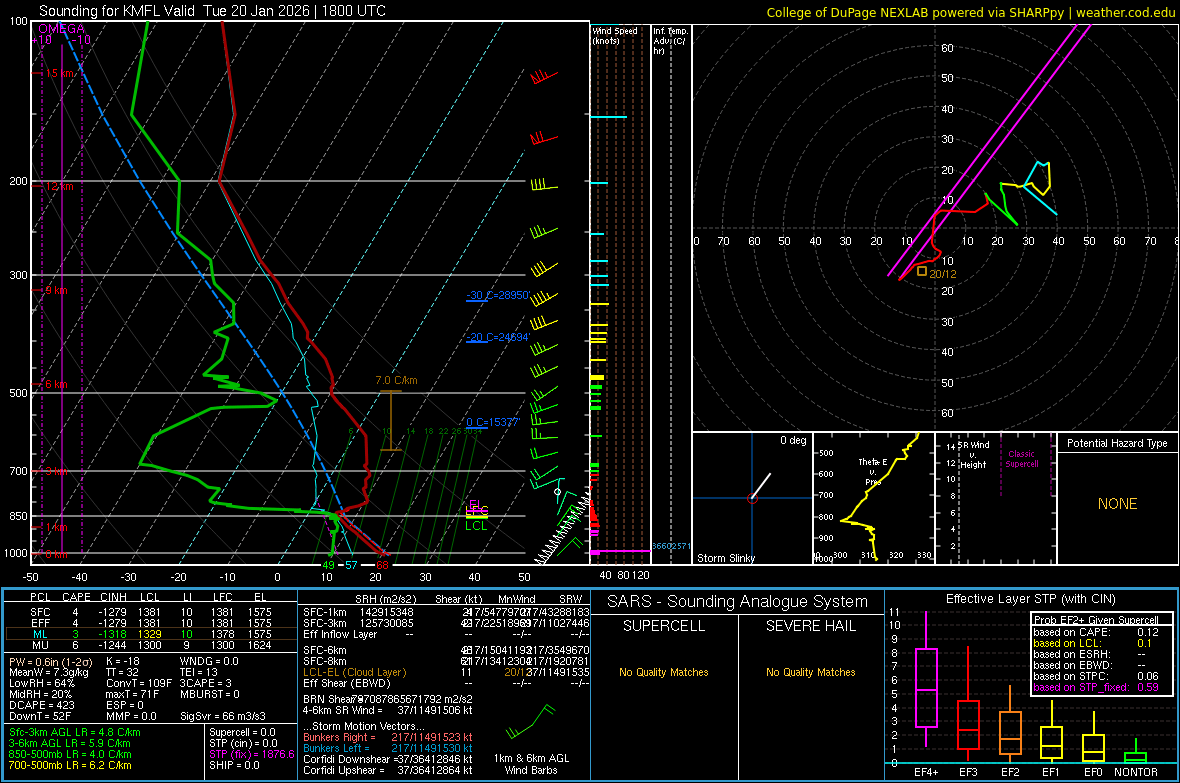Click the orange '7.0 C/km' lapse rate label
The width and height of the screenshot is (1180, 783).
[397, 380]
